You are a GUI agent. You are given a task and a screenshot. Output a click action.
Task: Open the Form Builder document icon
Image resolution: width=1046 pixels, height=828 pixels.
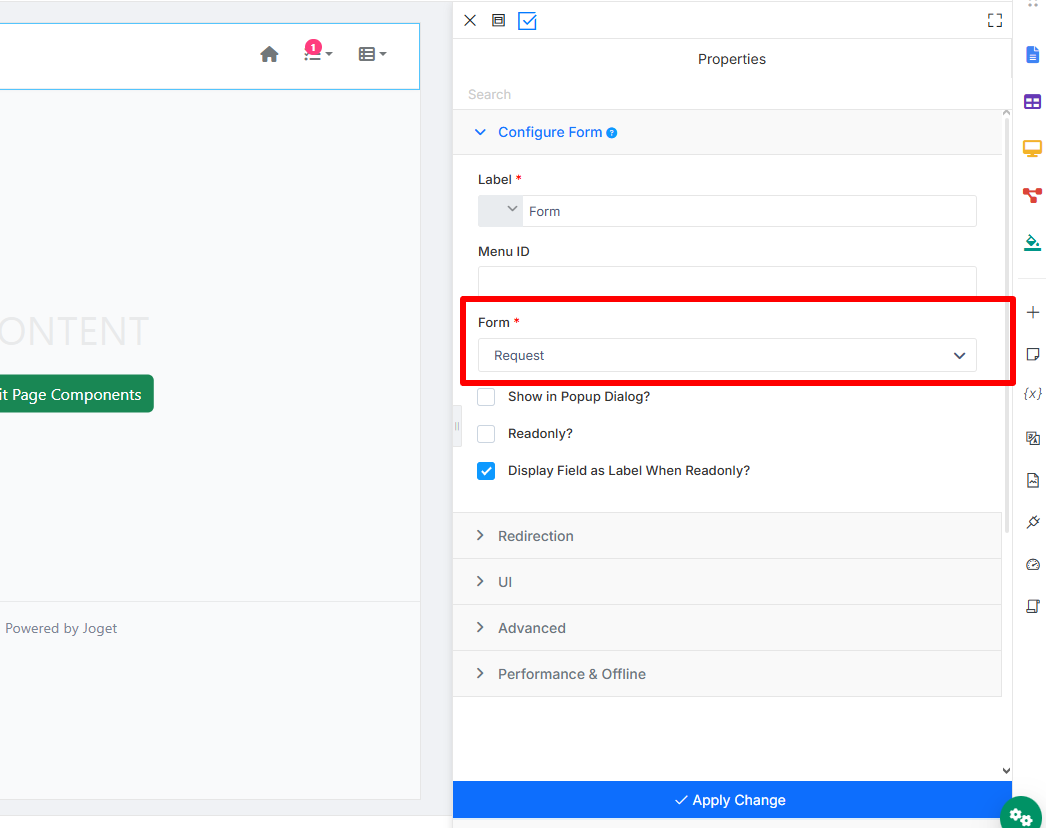pyautogui.click(x=1032, y=55)
